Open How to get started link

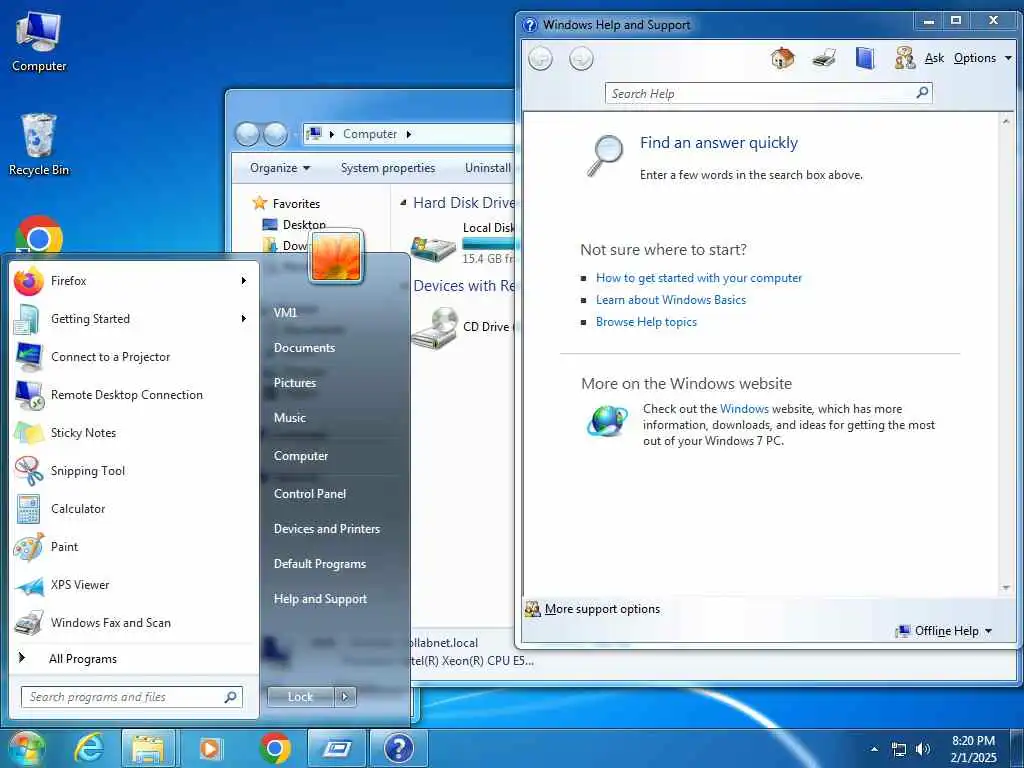[x=698, y=278]
